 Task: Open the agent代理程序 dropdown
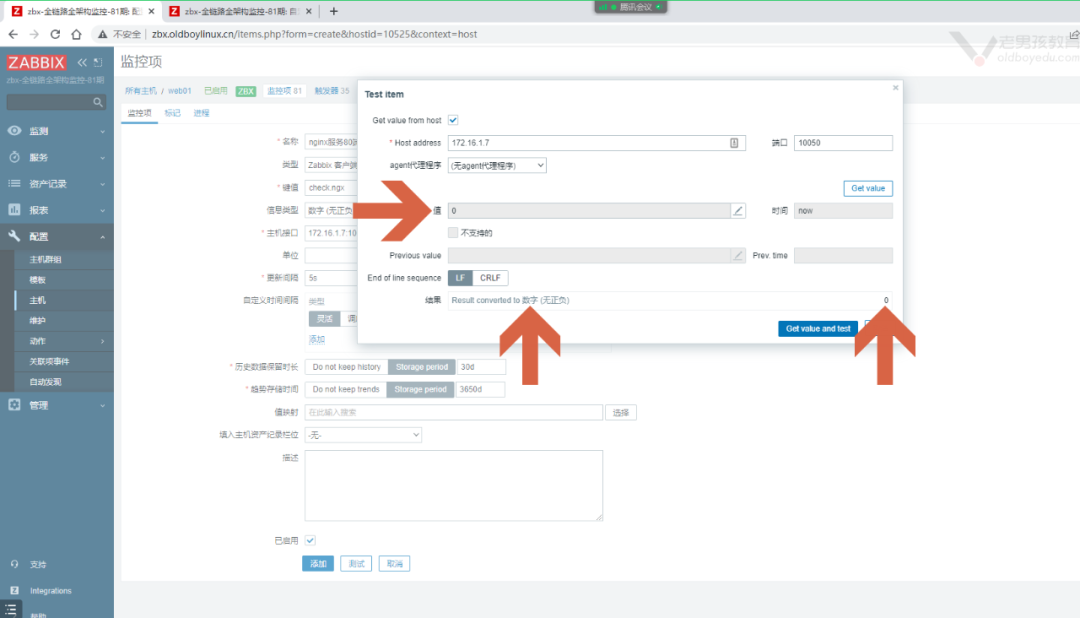497,165
